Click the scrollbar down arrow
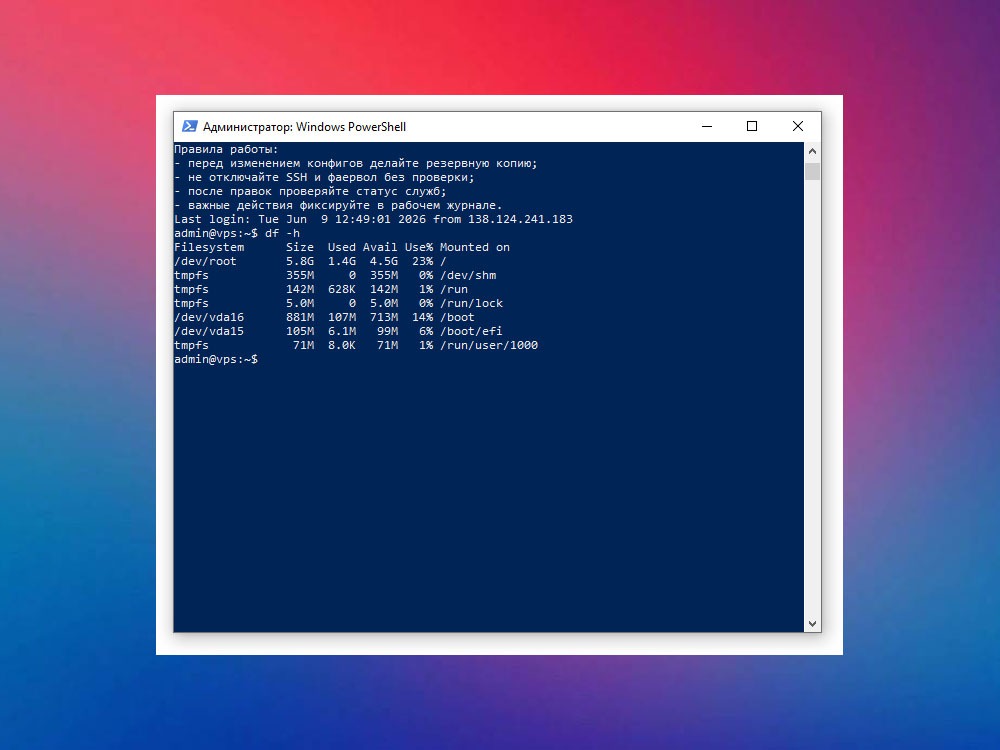The width and height of the screenshot is (1000, 750). coord(812,624)
